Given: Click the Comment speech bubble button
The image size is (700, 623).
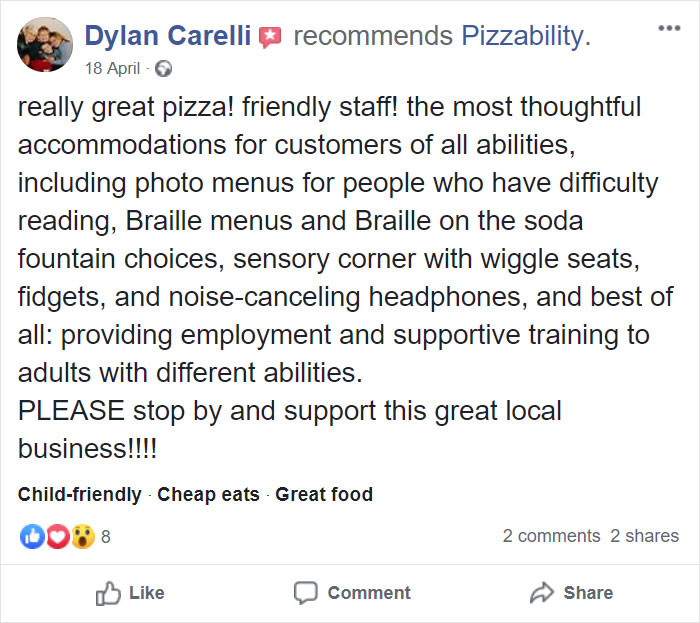Looking at the screenshot, I should [x=352, y=593].
